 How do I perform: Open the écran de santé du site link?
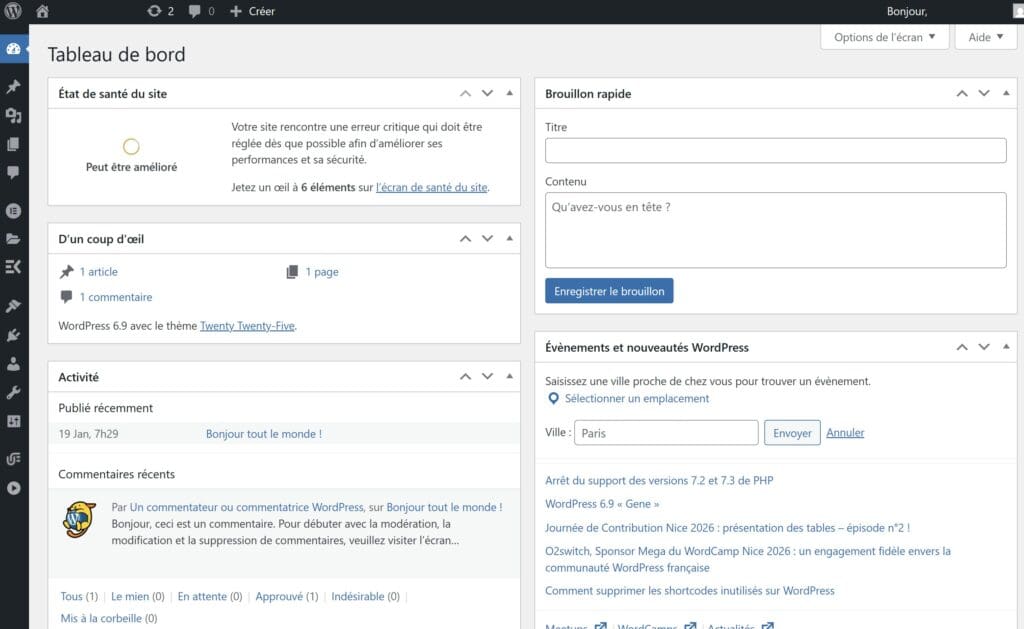point(430,187)
